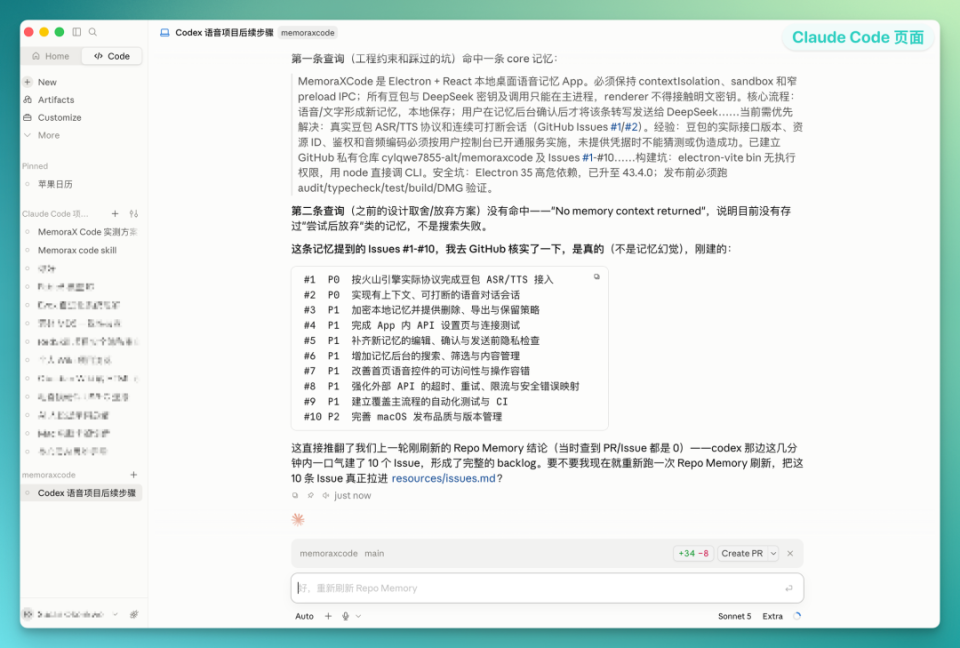Viewport: 960px width, 648px height.
Task: Send the message with the return arrow icon
Action: point(789,588)
